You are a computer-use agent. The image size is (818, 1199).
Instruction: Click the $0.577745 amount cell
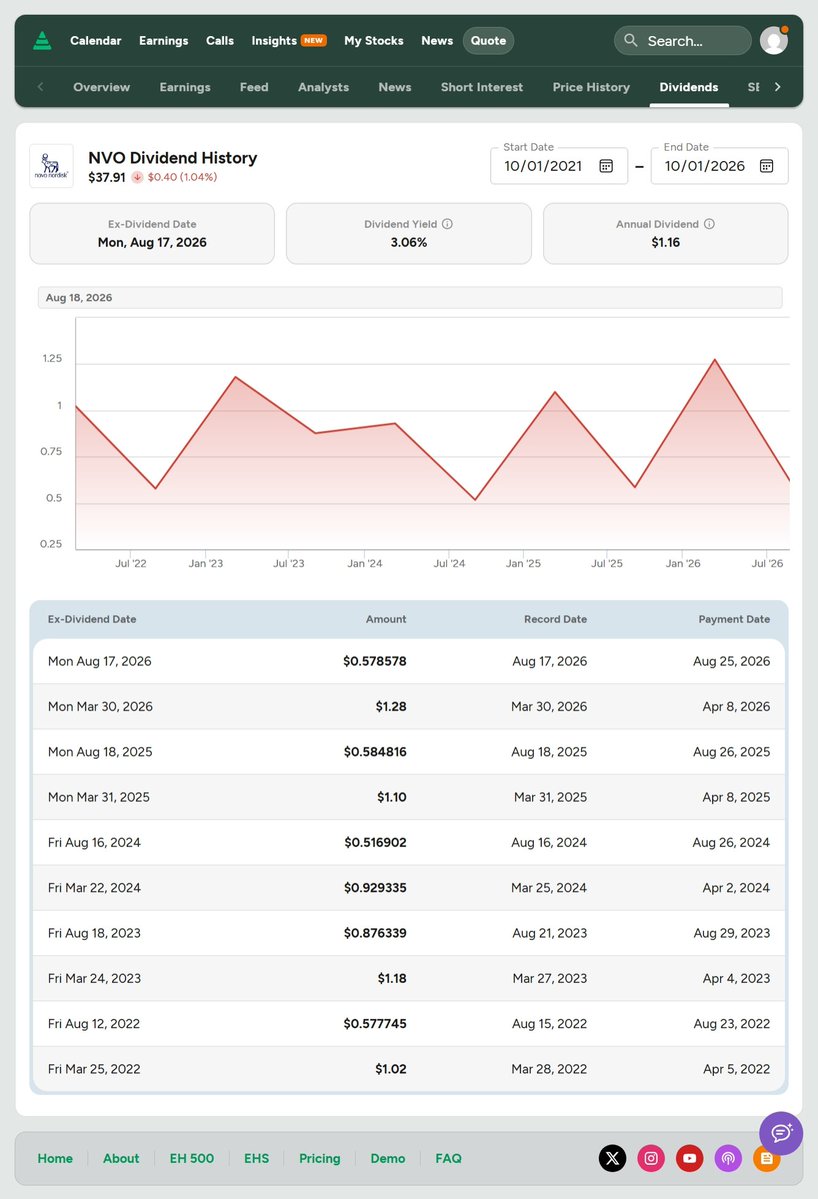point(375,1024)
